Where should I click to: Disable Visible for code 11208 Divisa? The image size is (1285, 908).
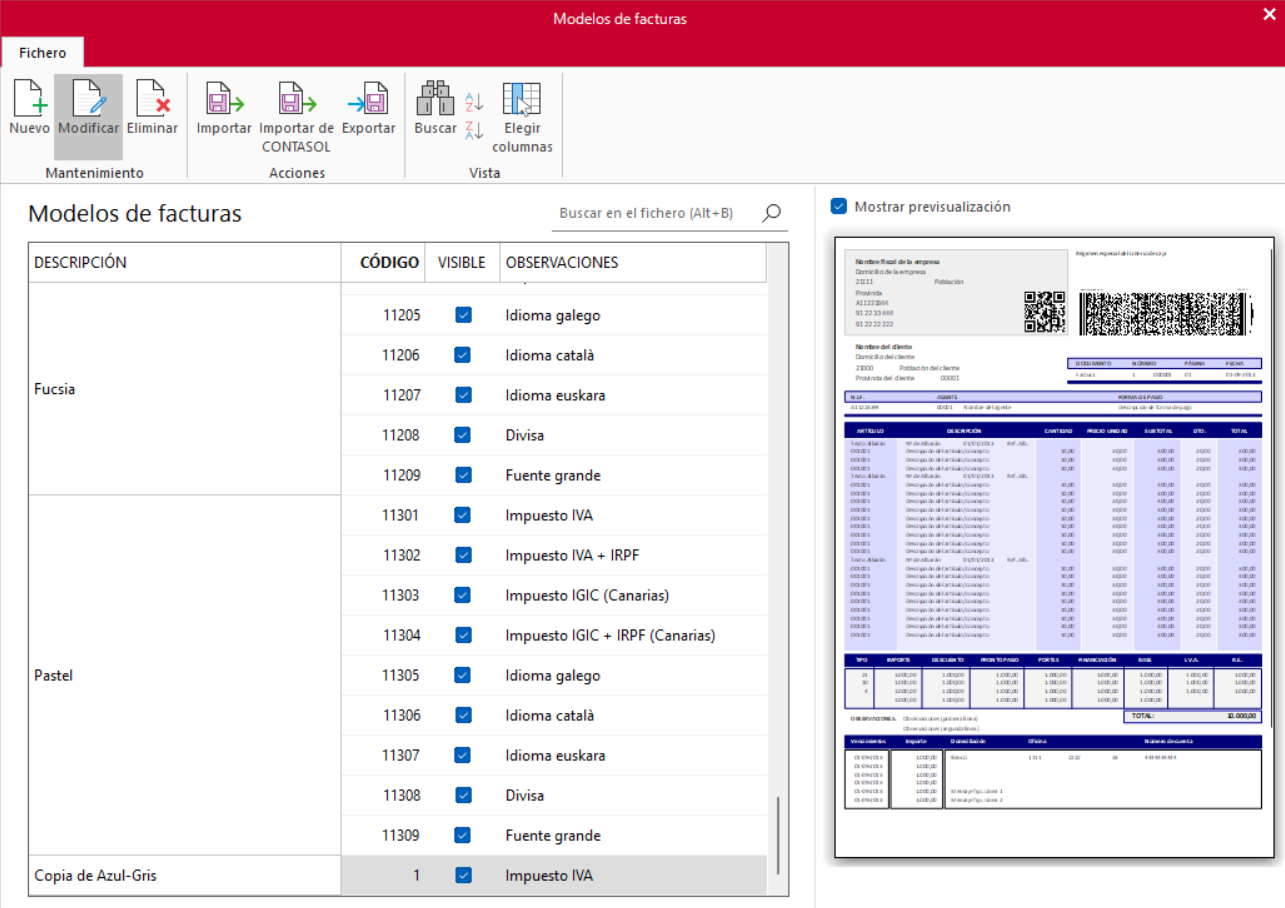coord(463,435)
